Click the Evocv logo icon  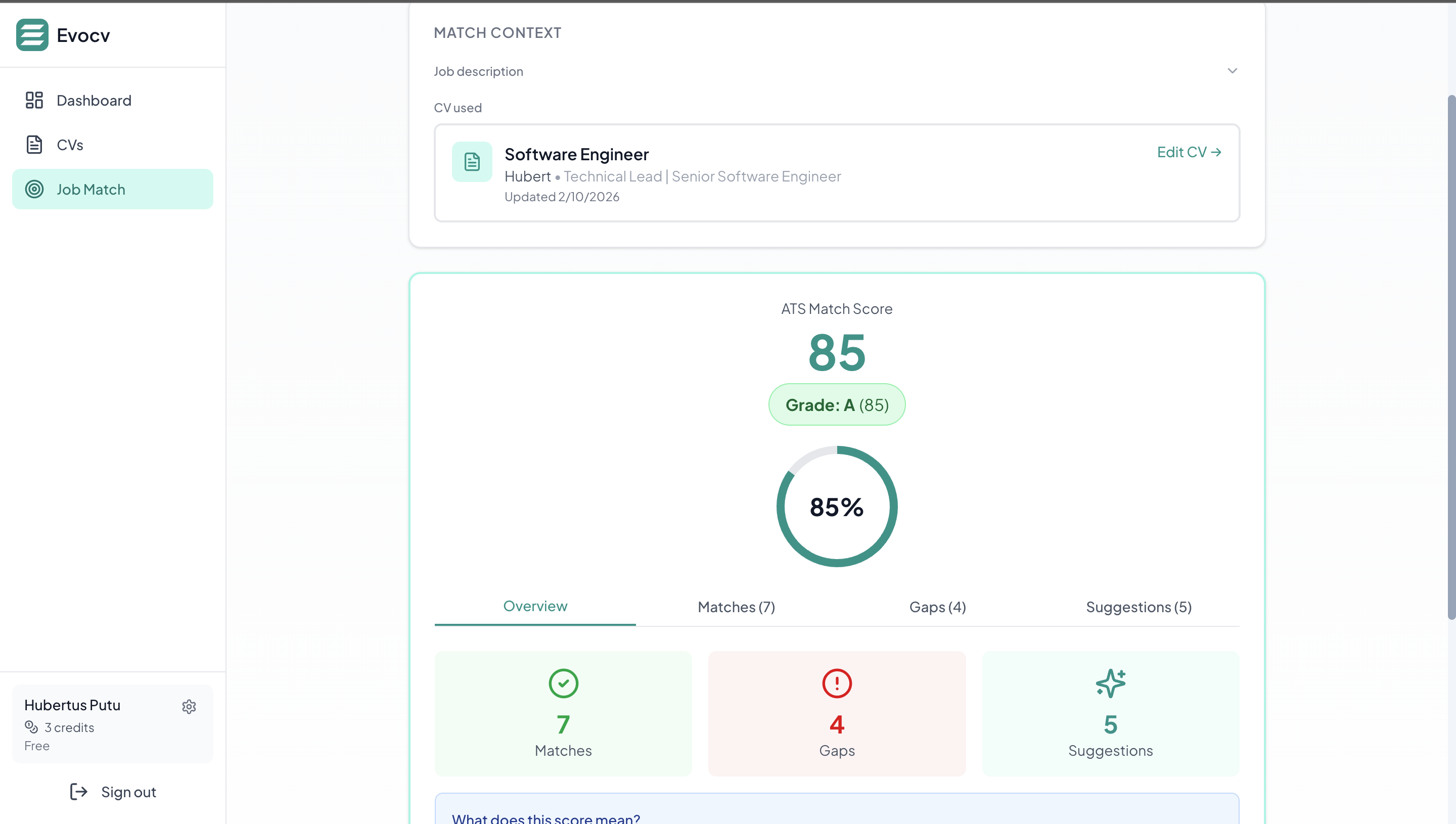[32, 35]
